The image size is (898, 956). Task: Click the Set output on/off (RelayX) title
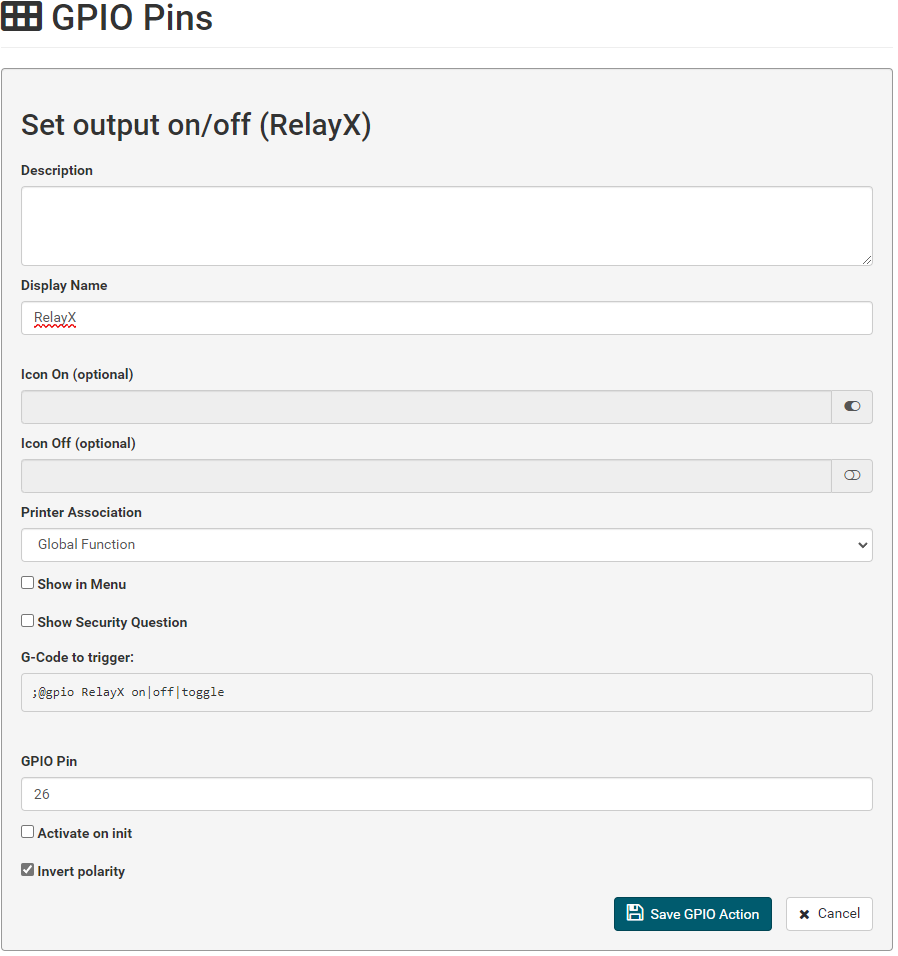[197, 126]
